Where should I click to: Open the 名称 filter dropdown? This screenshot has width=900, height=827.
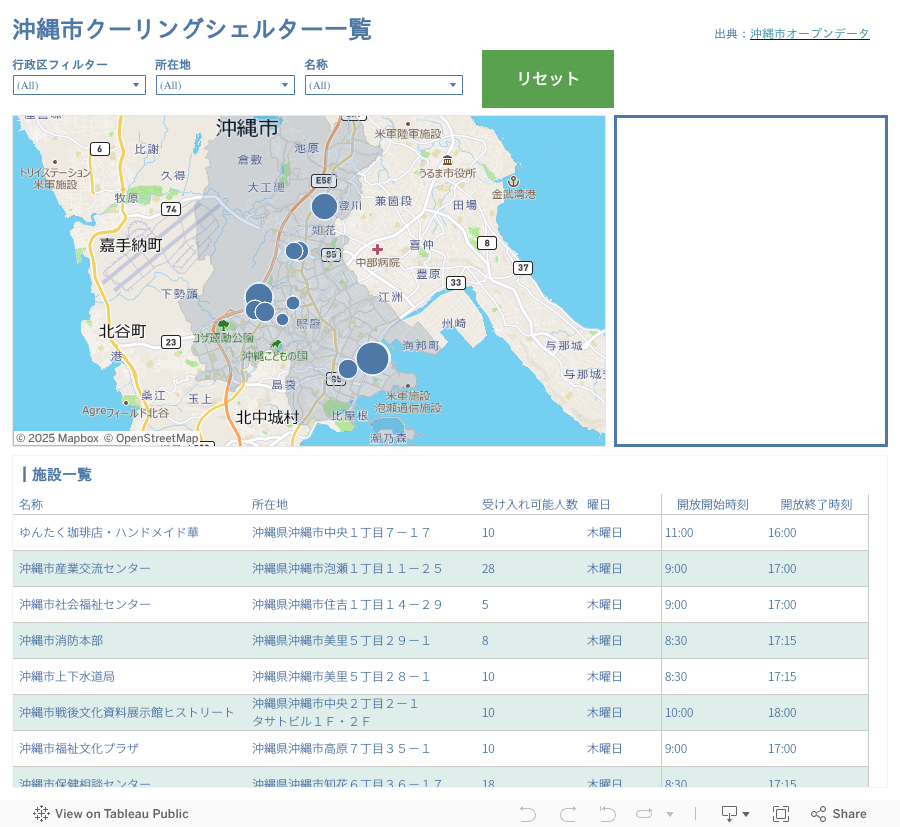[x=383, y=85]
